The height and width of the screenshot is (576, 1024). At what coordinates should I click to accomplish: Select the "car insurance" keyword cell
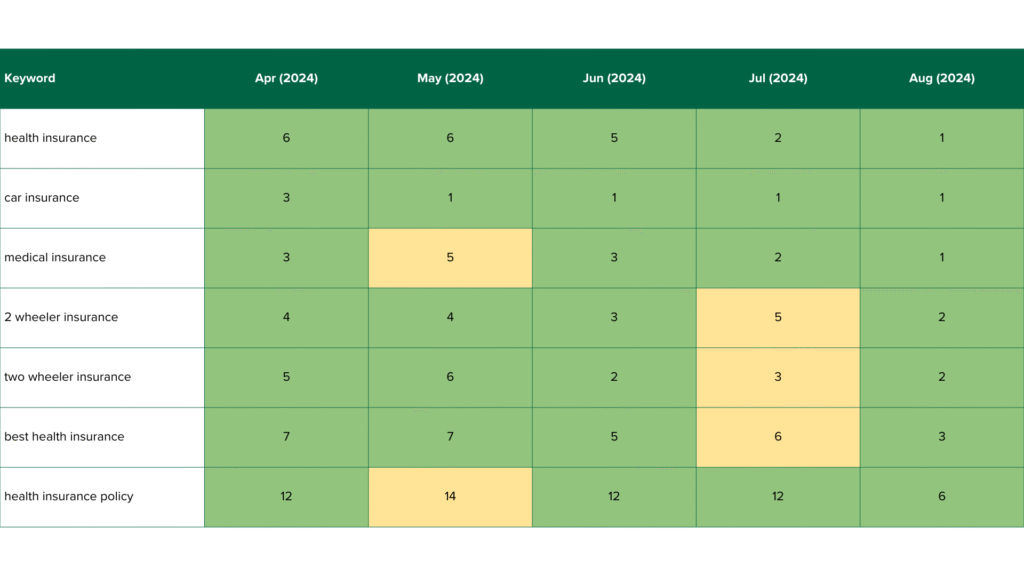click(42, 198)
